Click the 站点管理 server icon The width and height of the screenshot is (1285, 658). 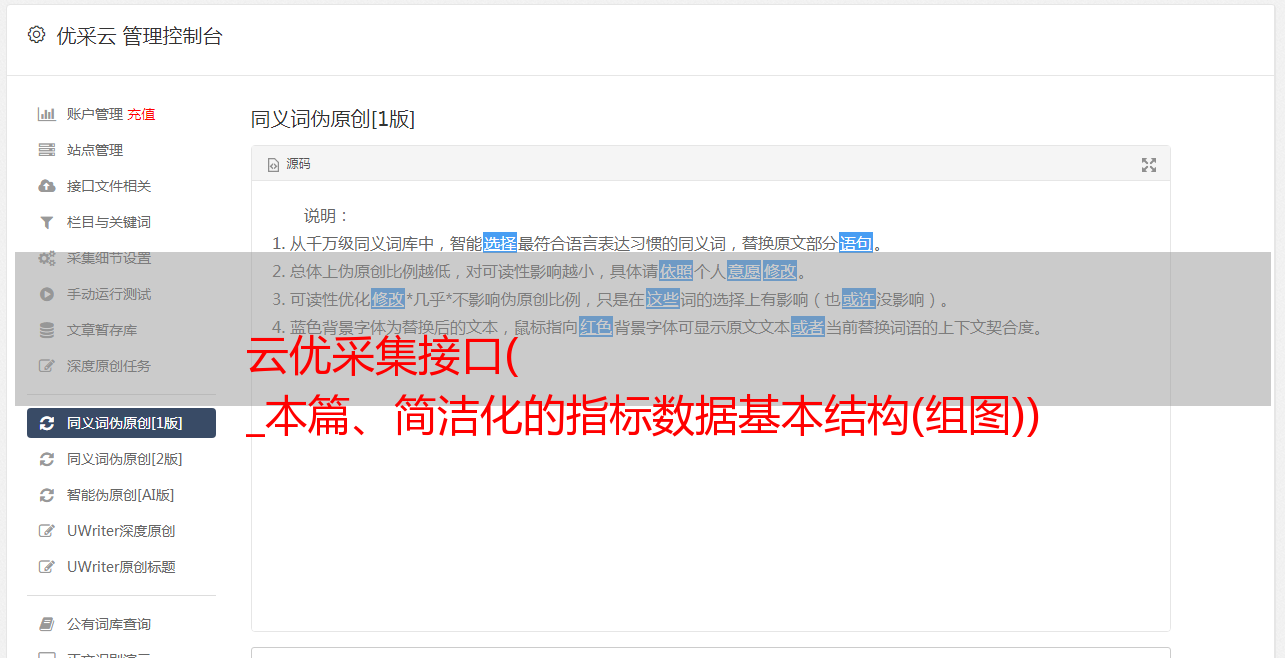[x=46, y=150]
